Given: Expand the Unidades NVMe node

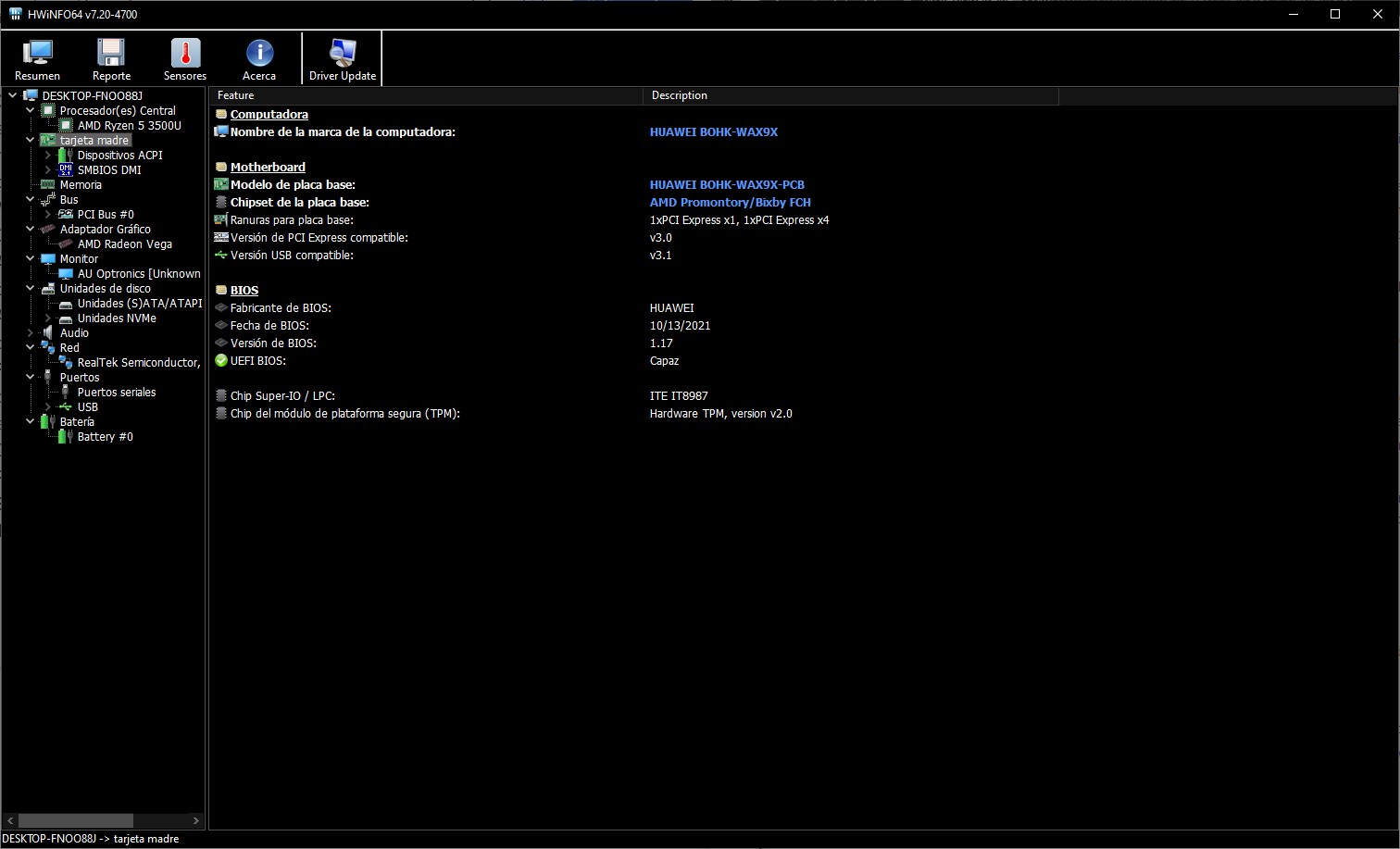Looking at the screenshot, I should (x=47, y=318).
